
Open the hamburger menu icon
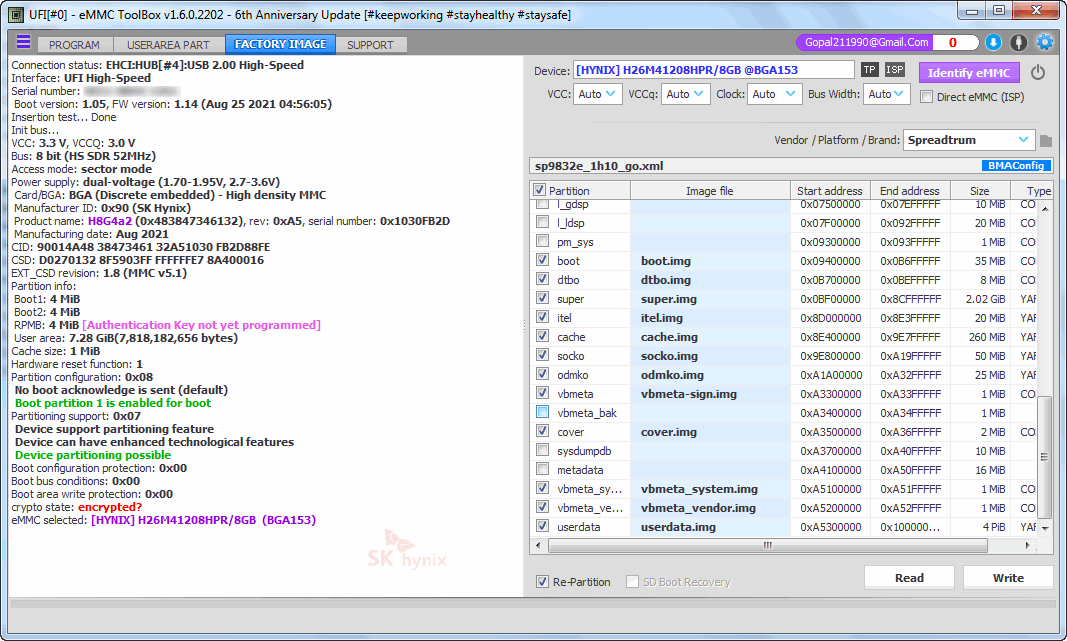[23, 42]
